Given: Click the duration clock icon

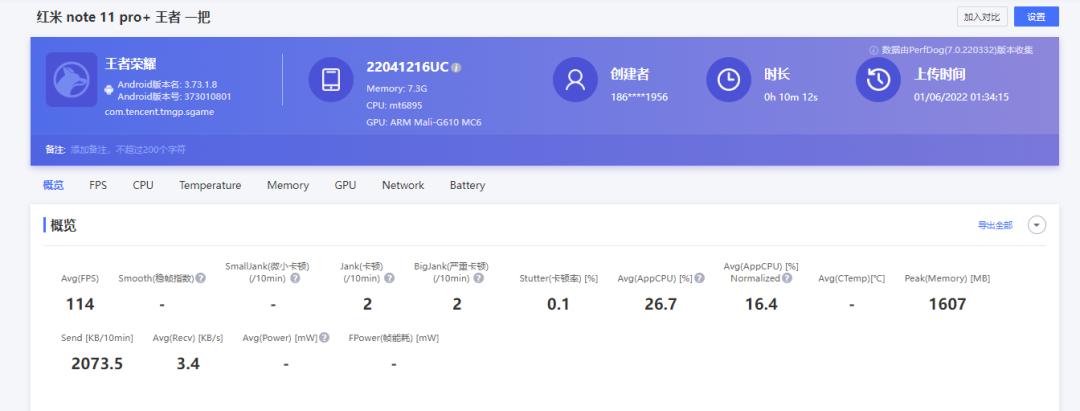Looking at the screenshot, I should [729, 81].
